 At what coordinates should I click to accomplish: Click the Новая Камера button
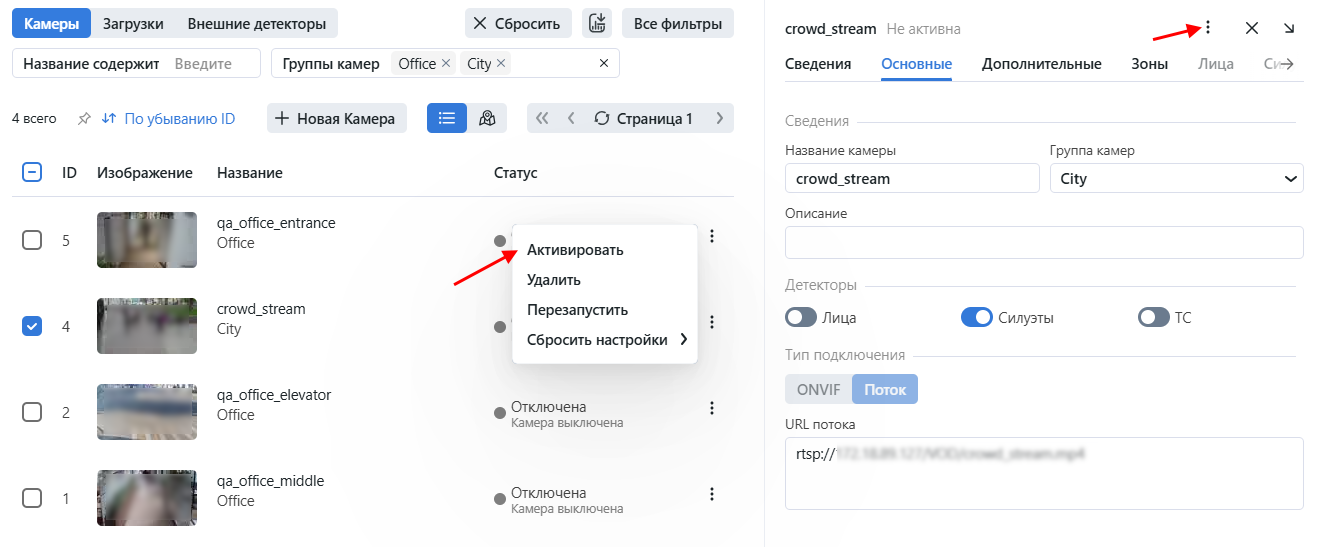point(336,118)
